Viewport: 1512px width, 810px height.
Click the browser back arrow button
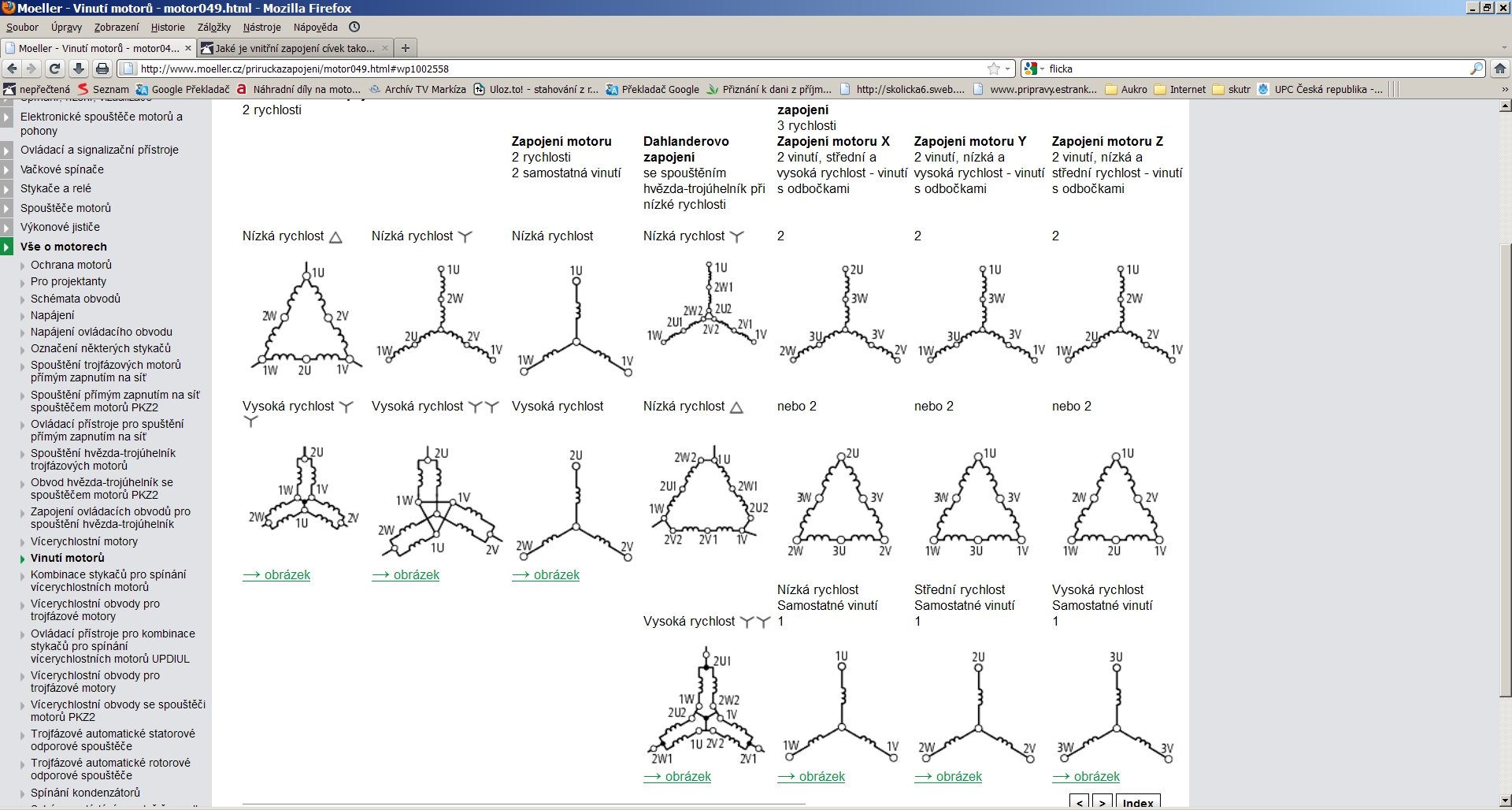(12, 69)
